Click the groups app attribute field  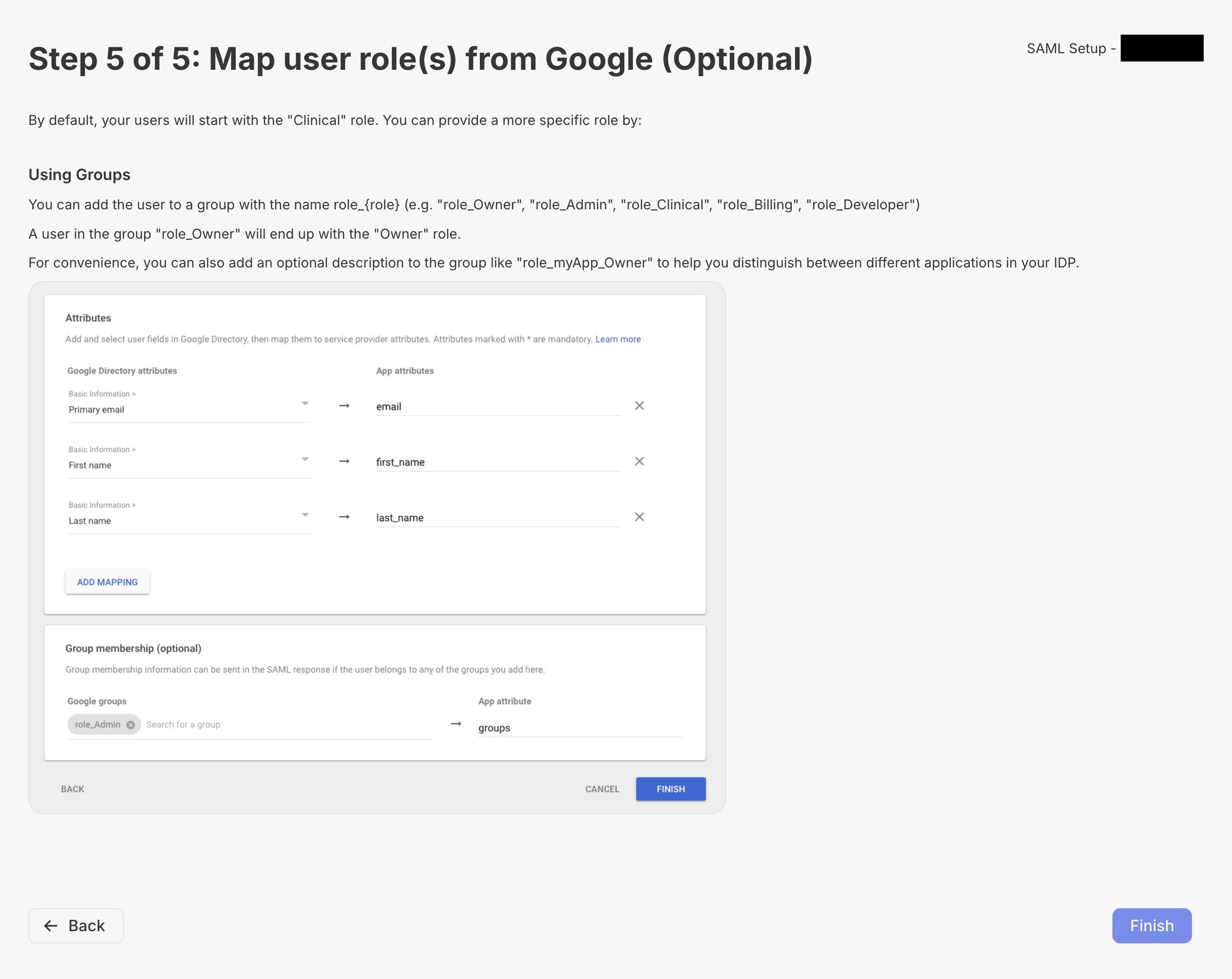coord(580,728)
